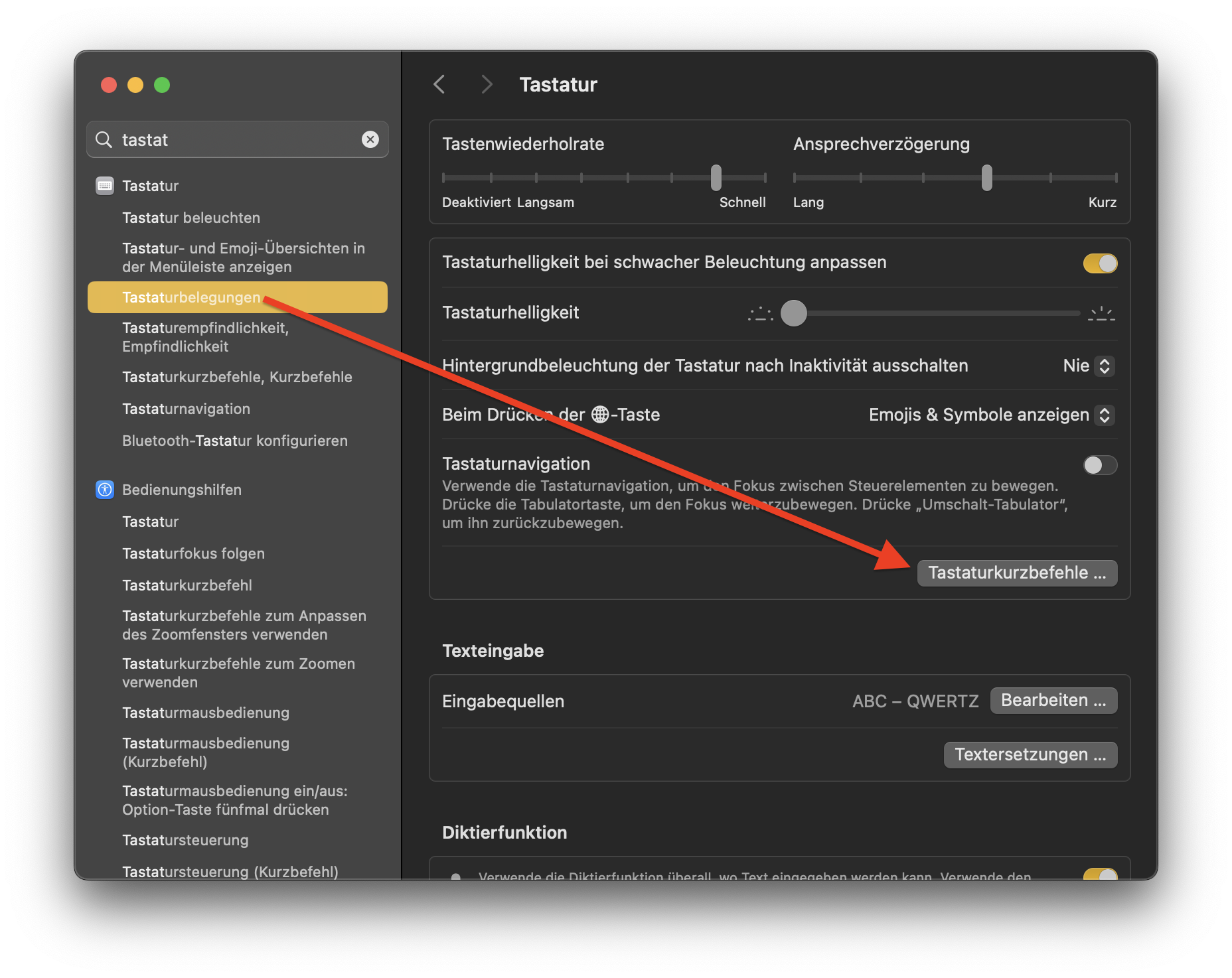Click the magnifier search icon
This screenshot has height=978, width=1232.
point(104,139)
